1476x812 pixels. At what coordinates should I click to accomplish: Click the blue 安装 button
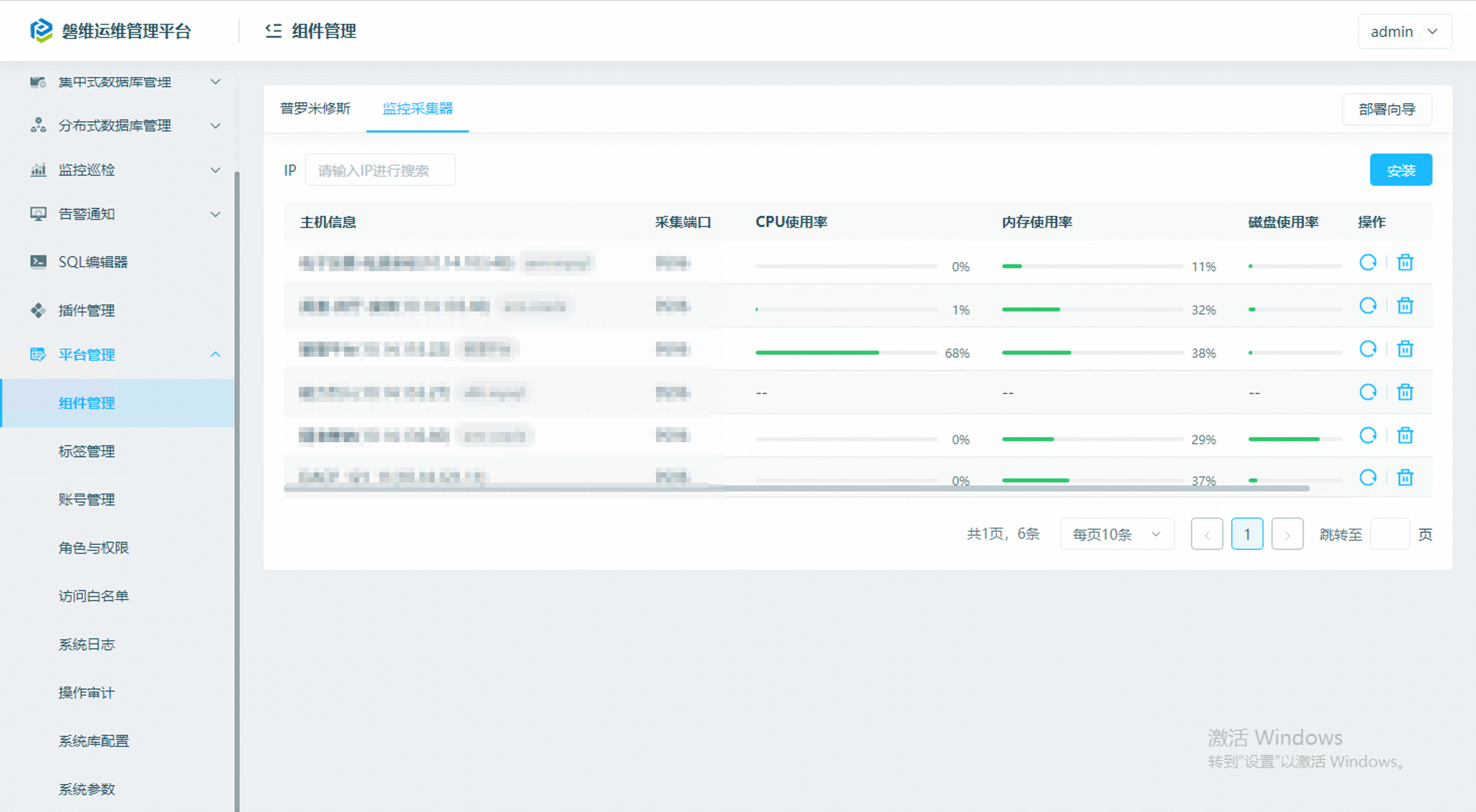click(x=1400, y=170)
